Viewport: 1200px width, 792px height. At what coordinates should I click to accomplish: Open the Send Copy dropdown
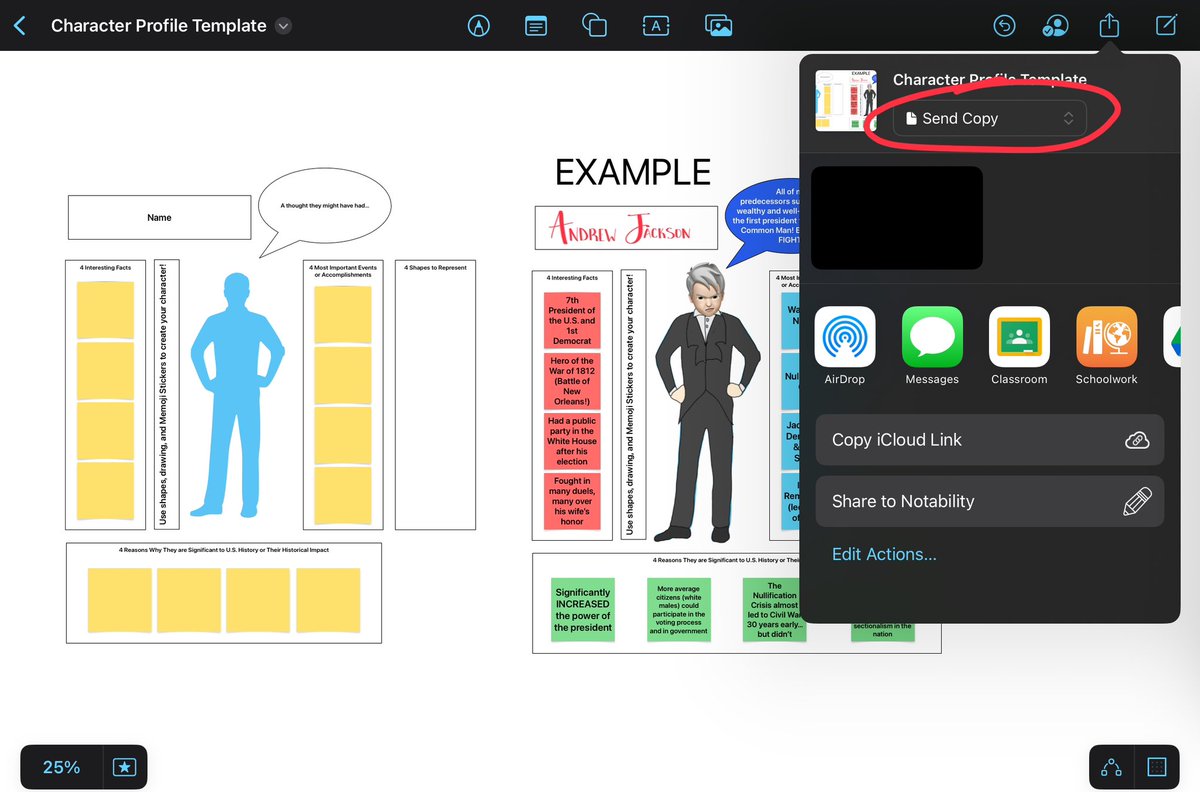tap(988, 118)
